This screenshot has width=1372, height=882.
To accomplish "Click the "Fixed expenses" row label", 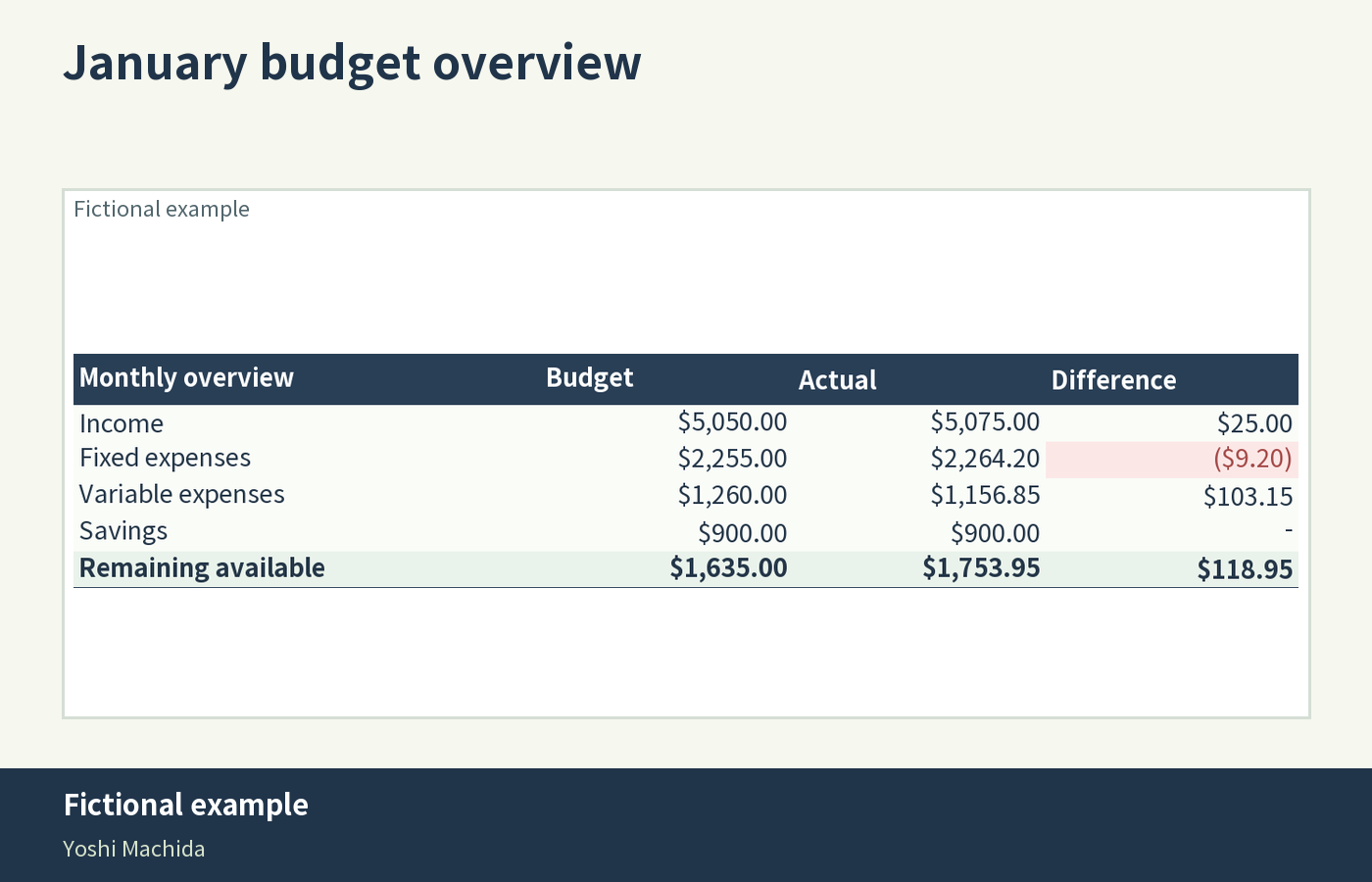I will 165,459.
